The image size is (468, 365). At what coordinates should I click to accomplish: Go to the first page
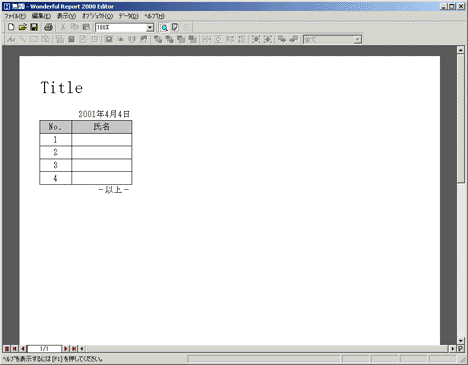click(15, 349)
